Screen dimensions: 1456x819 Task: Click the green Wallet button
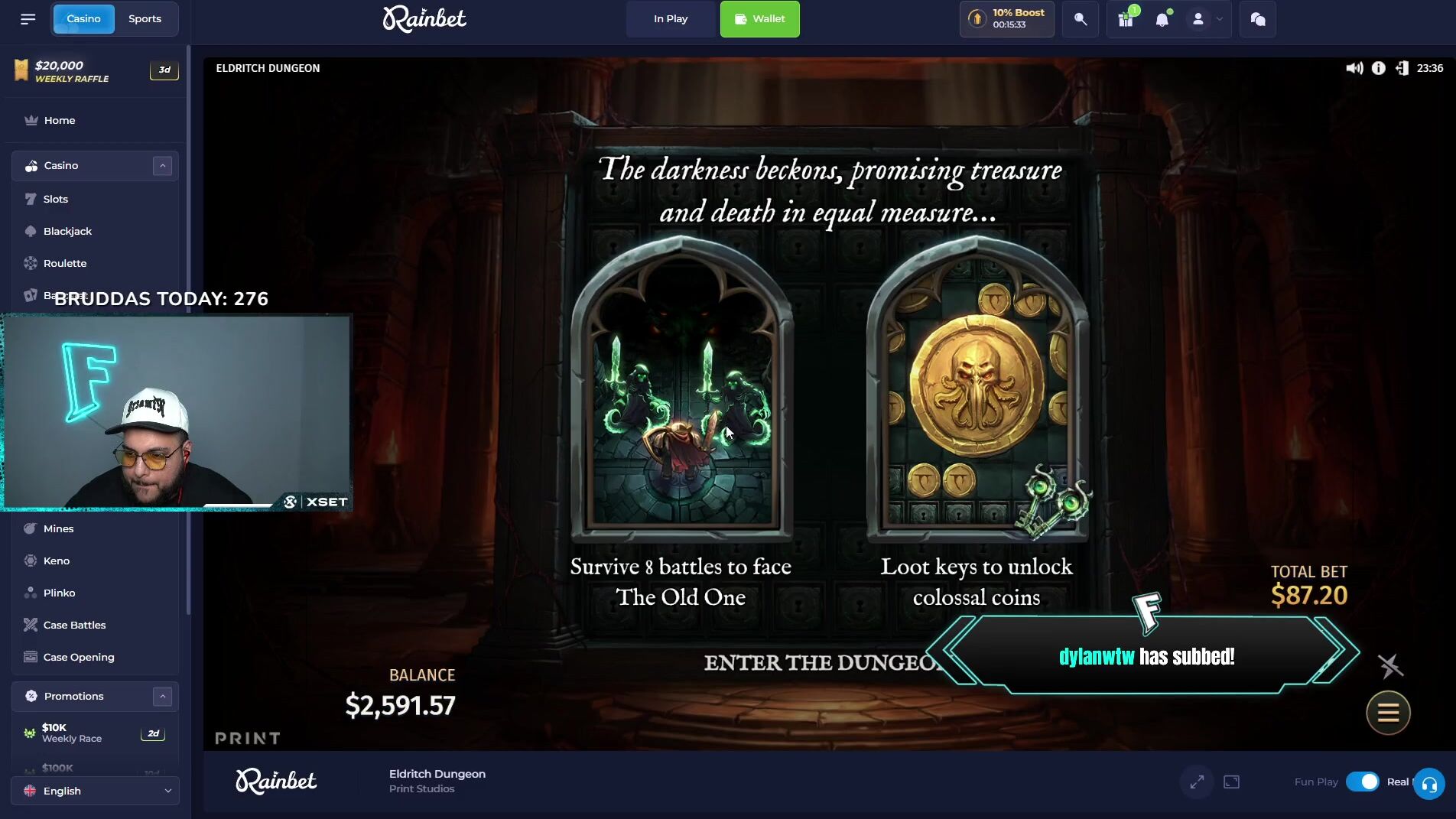(759, 19)
